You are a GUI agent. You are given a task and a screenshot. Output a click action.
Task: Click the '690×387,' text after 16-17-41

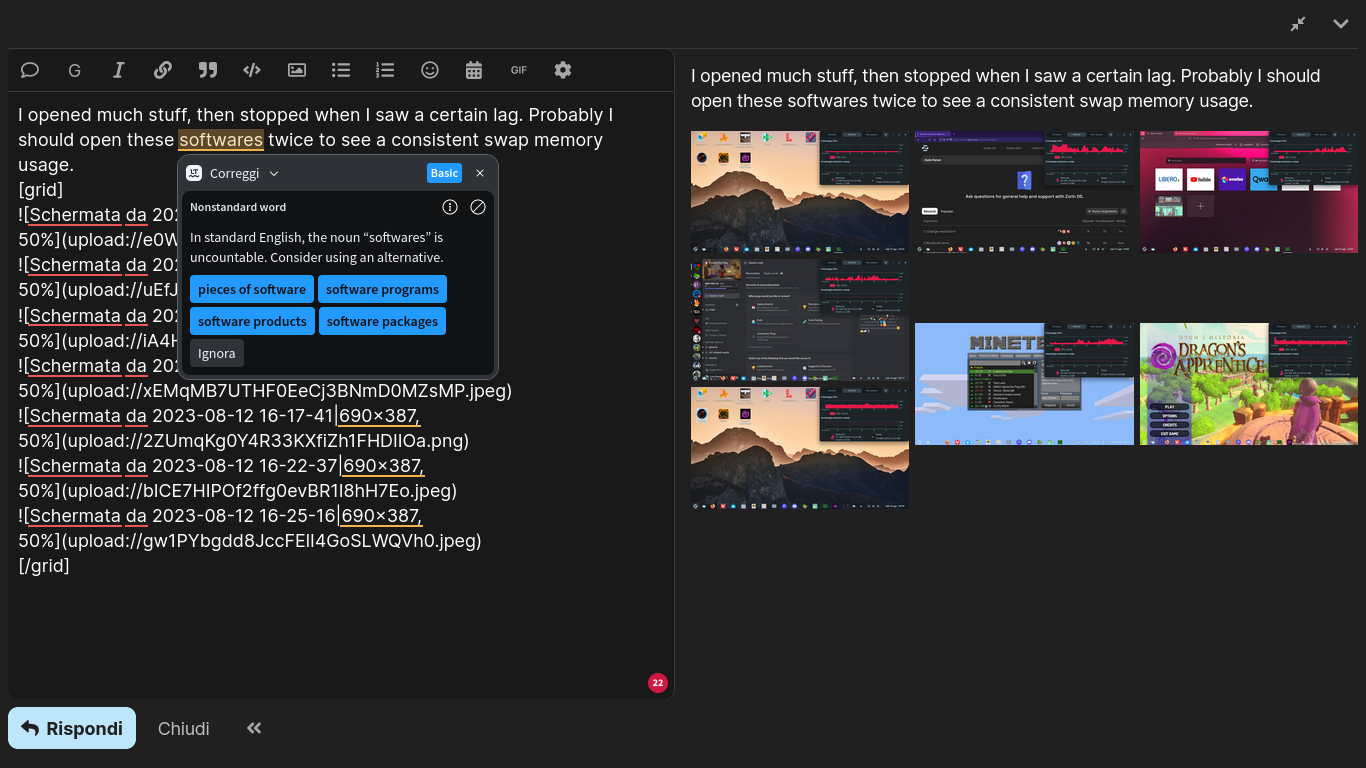379,415
